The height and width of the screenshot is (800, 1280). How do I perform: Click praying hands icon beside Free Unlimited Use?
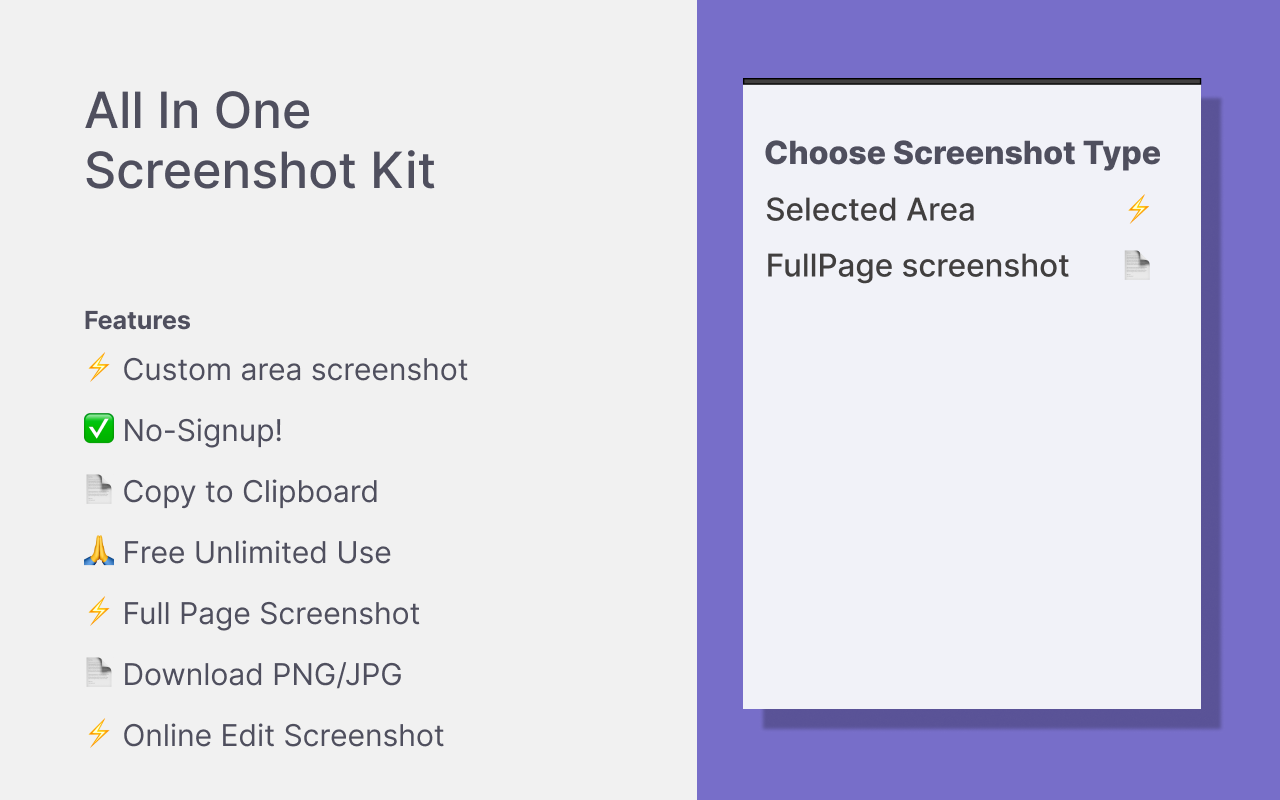click(x=98, y=551)
